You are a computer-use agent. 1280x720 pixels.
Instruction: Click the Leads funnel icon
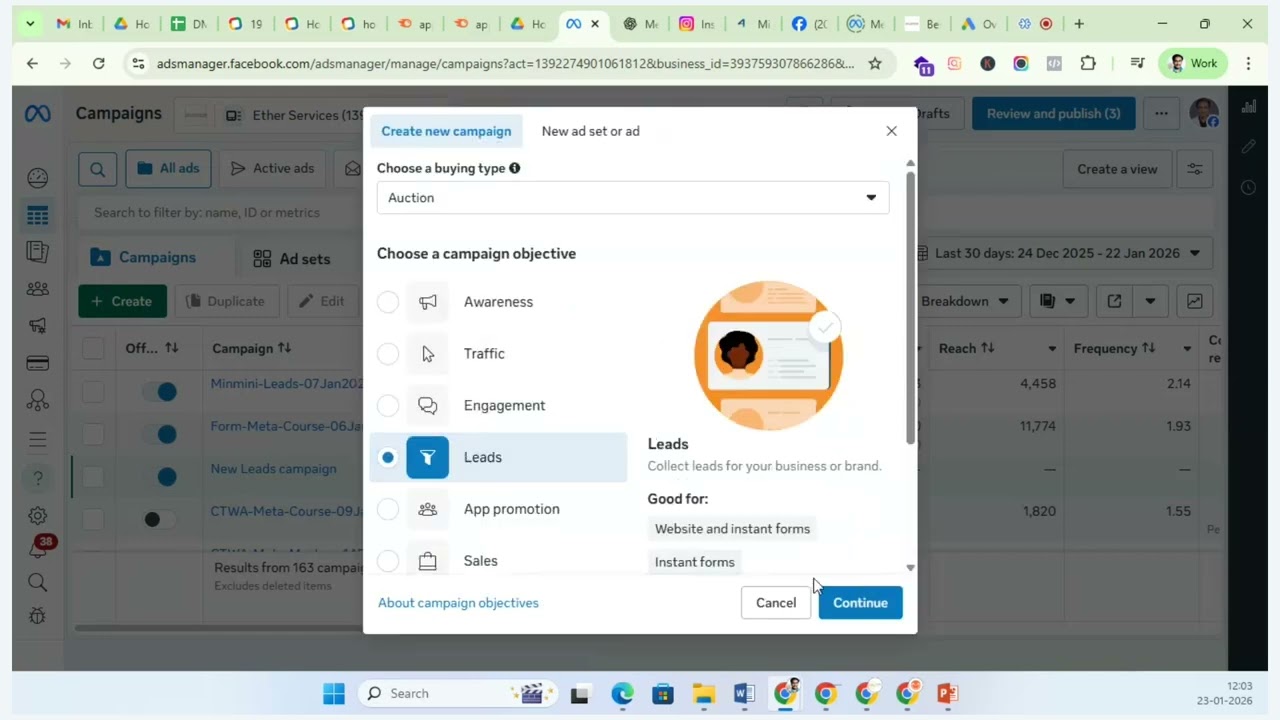pyautogui.click(x=428, y=458)
